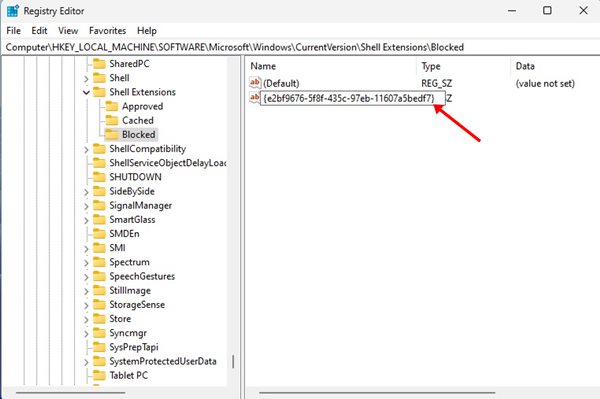This screenshot has height=399, width=600.
Task: Select the StorageSense folder icon
Action: coord(99,304)
